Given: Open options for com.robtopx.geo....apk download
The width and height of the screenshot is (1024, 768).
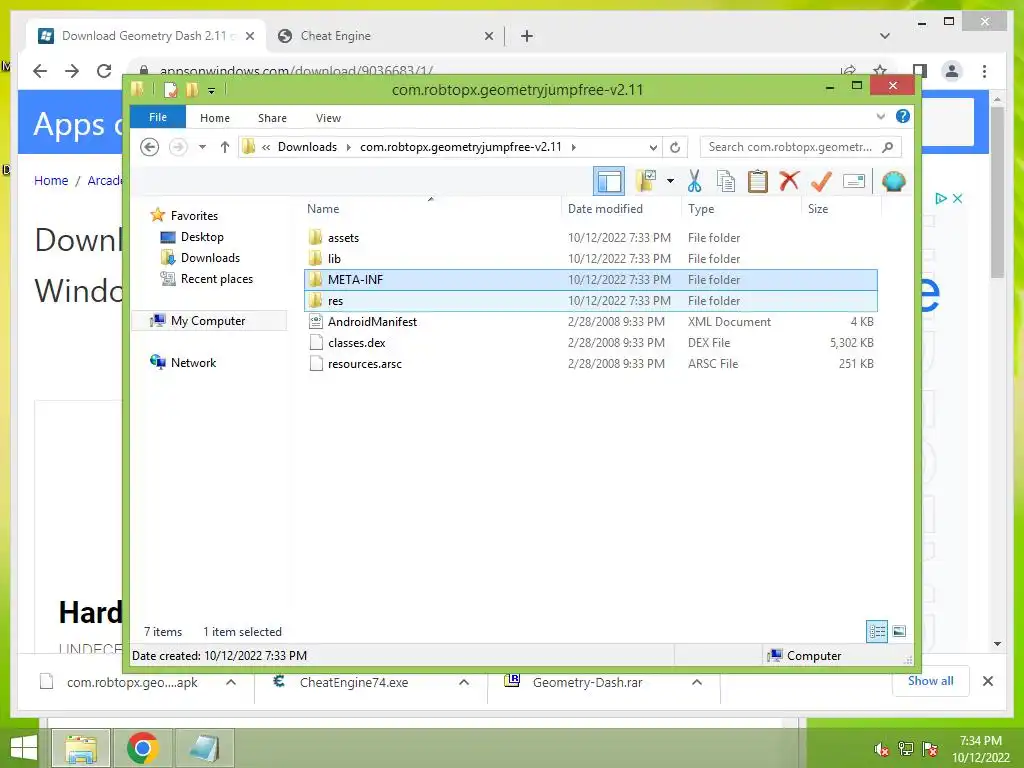Looking at the screenshot, I should click(x=231, y=682).
